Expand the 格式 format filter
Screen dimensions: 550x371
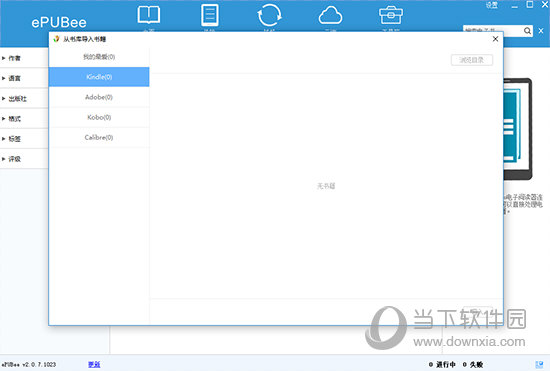point(24,119)
